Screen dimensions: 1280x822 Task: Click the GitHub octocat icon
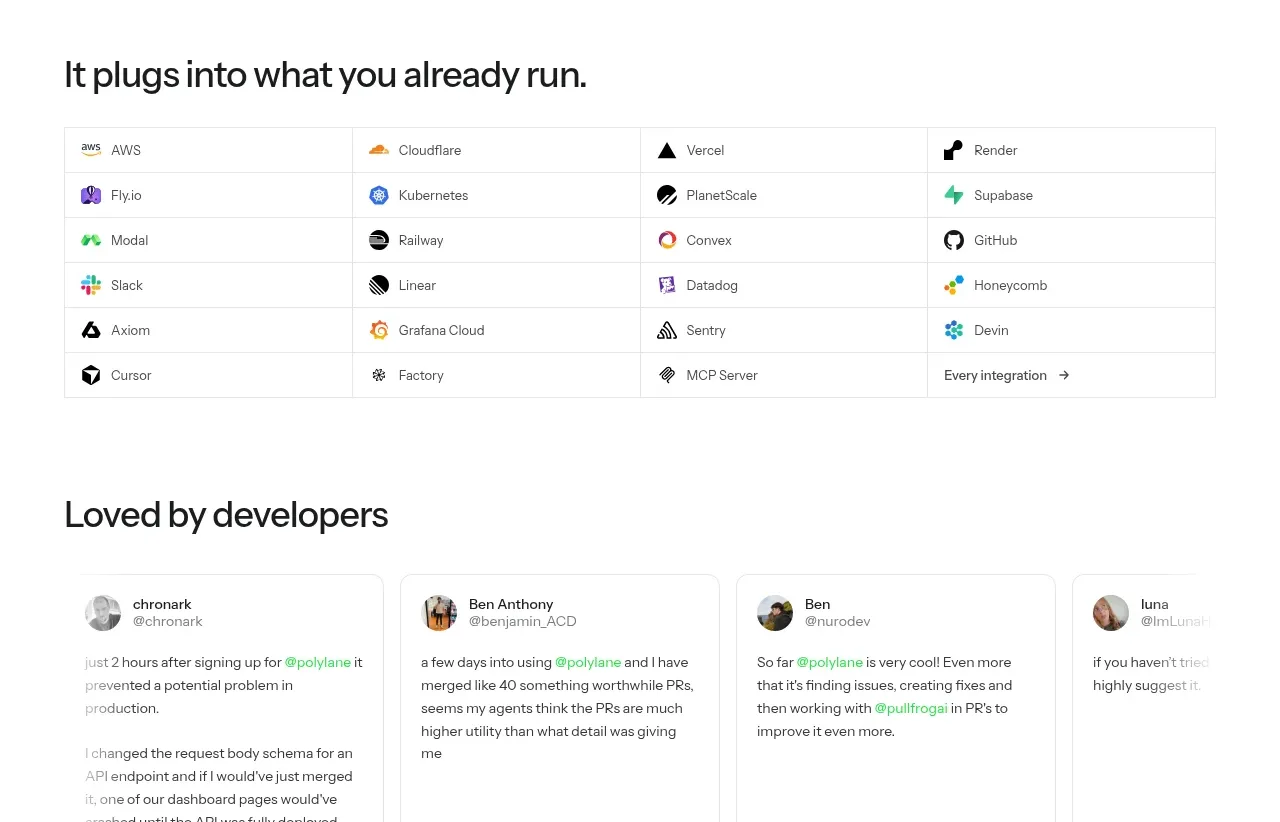[954, 240]
